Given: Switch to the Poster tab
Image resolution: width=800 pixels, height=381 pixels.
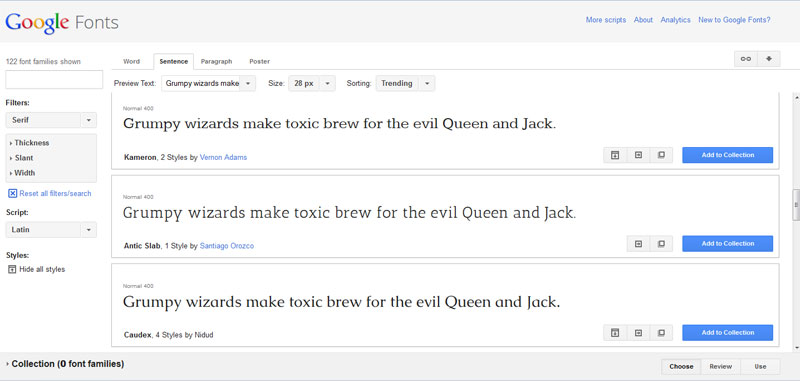Looking at the screenshot, I should [260, 61].
